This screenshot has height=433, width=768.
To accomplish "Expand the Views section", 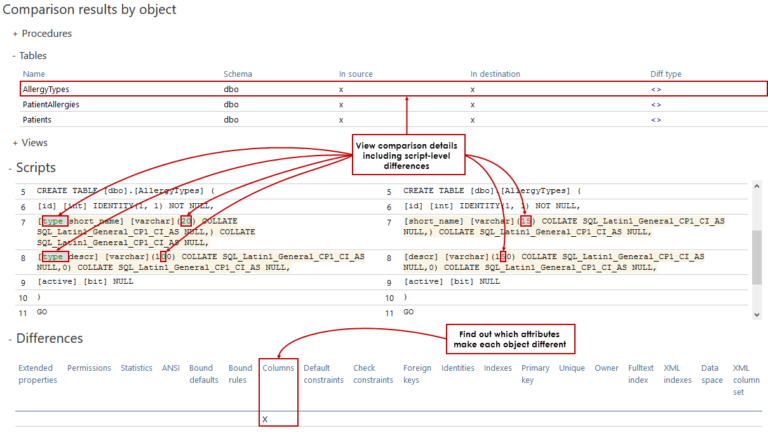I will (15, 143).
